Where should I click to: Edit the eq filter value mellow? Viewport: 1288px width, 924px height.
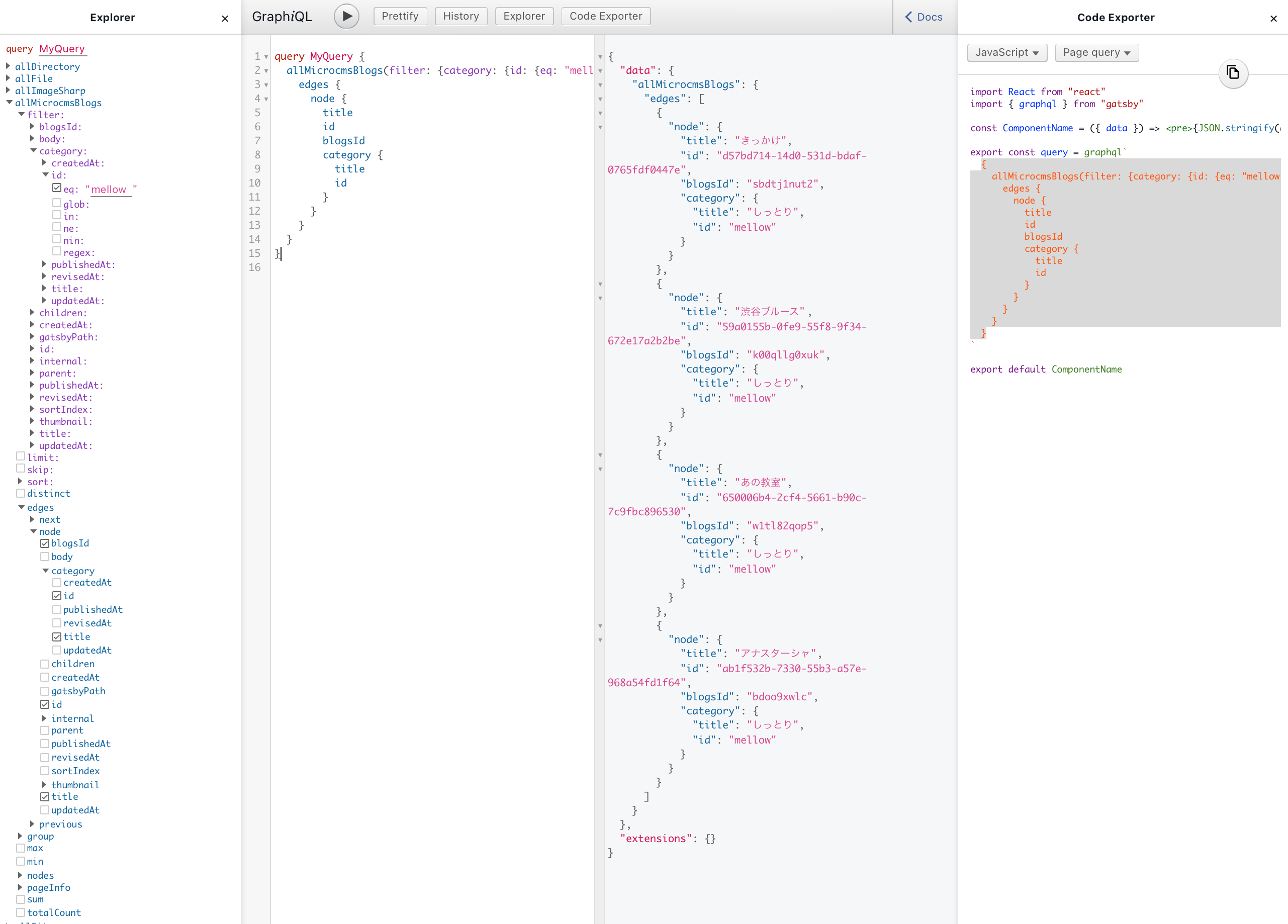109,190
